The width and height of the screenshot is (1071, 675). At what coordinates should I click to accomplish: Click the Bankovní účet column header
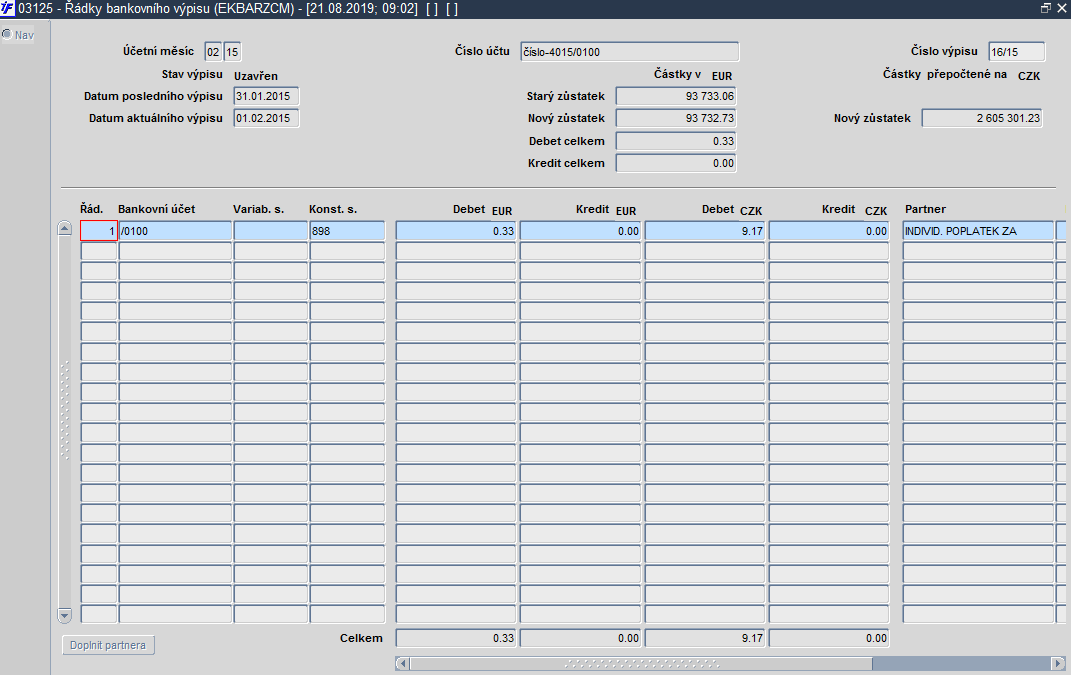pyautogui.click(x=156, y=209)
